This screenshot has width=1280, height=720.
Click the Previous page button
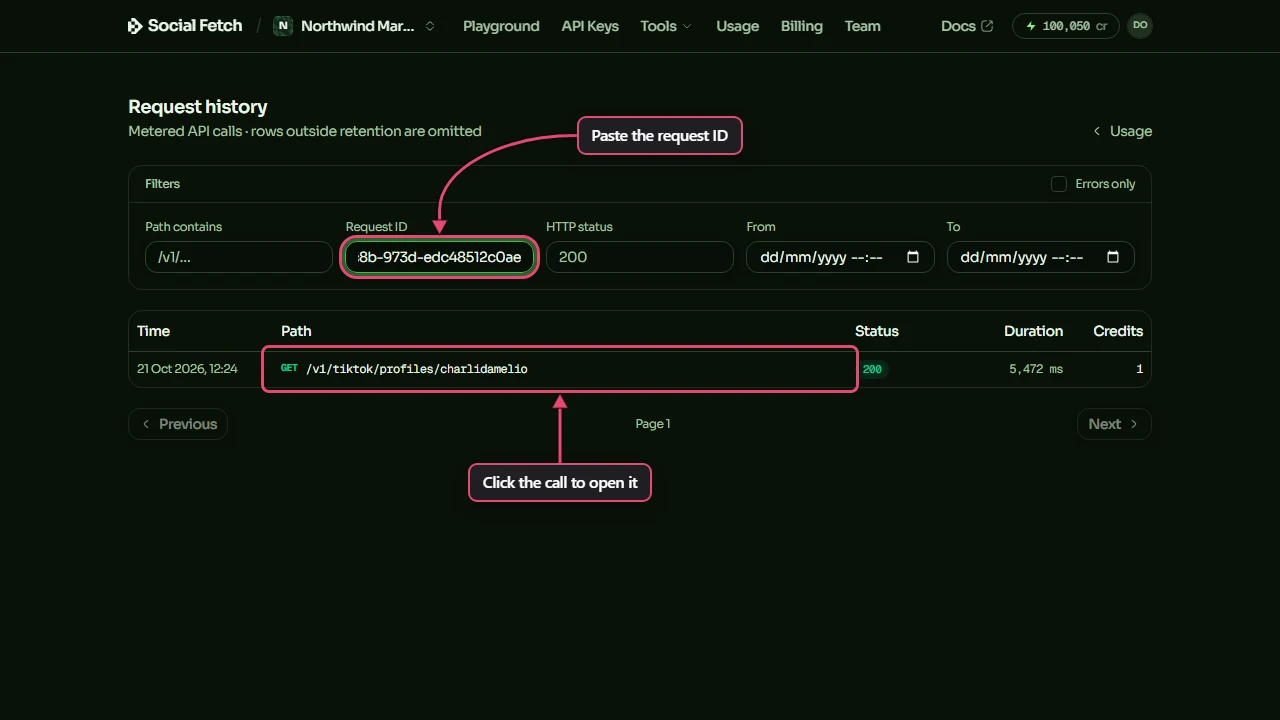178,424
